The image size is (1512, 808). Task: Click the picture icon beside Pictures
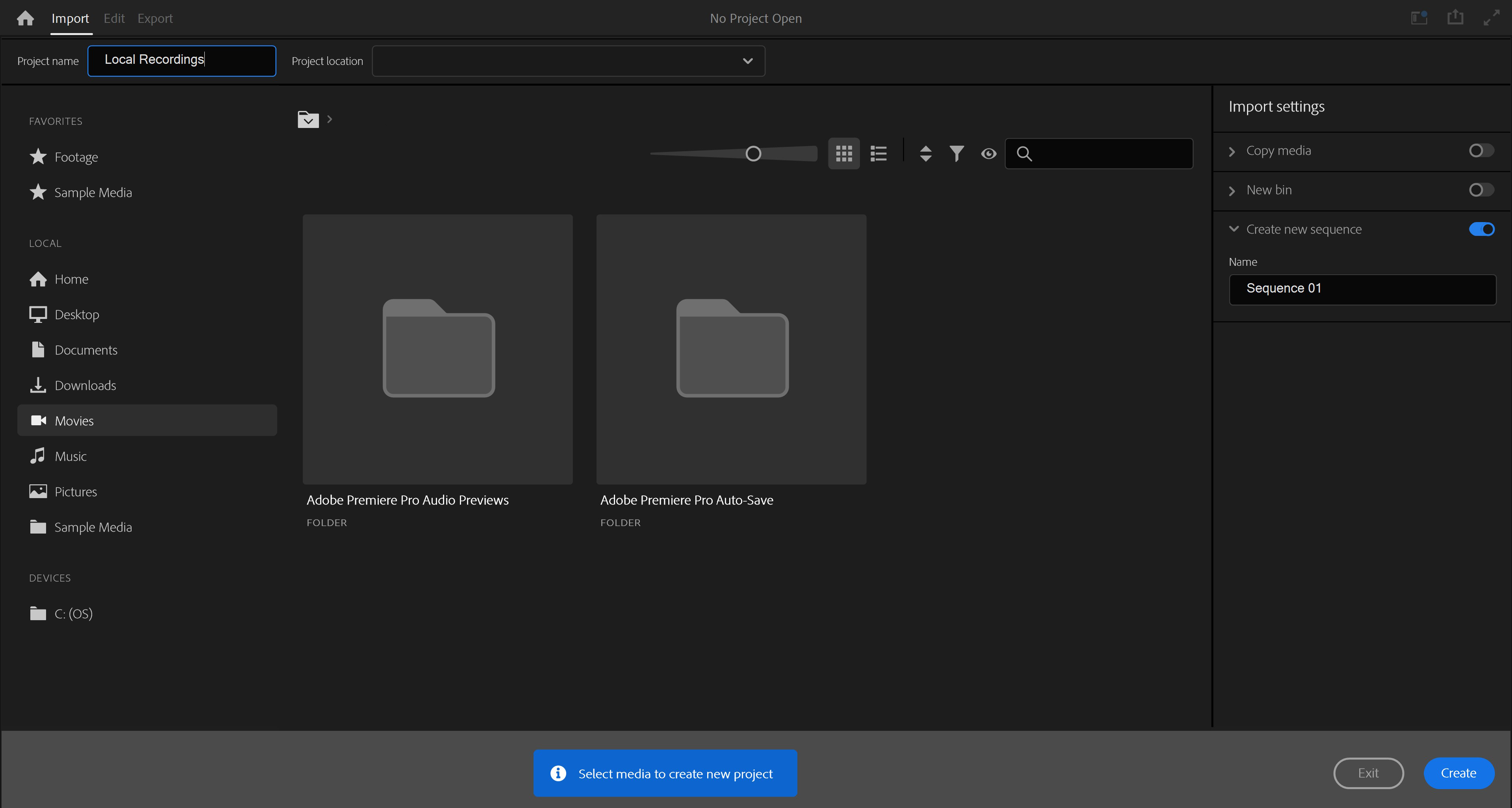coord(38,491)
